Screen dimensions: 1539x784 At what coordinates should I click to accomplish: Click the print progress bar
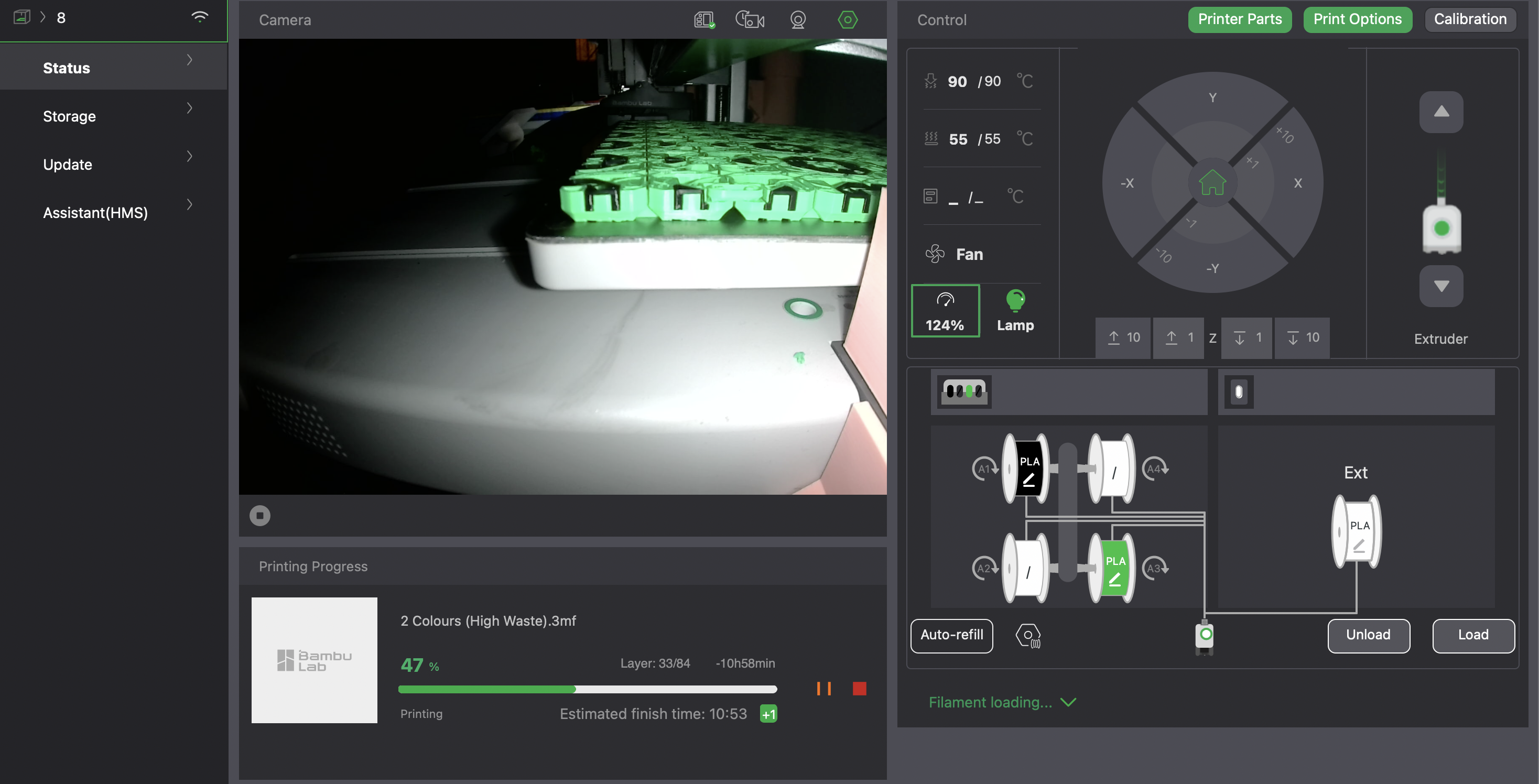pos(587,689)
